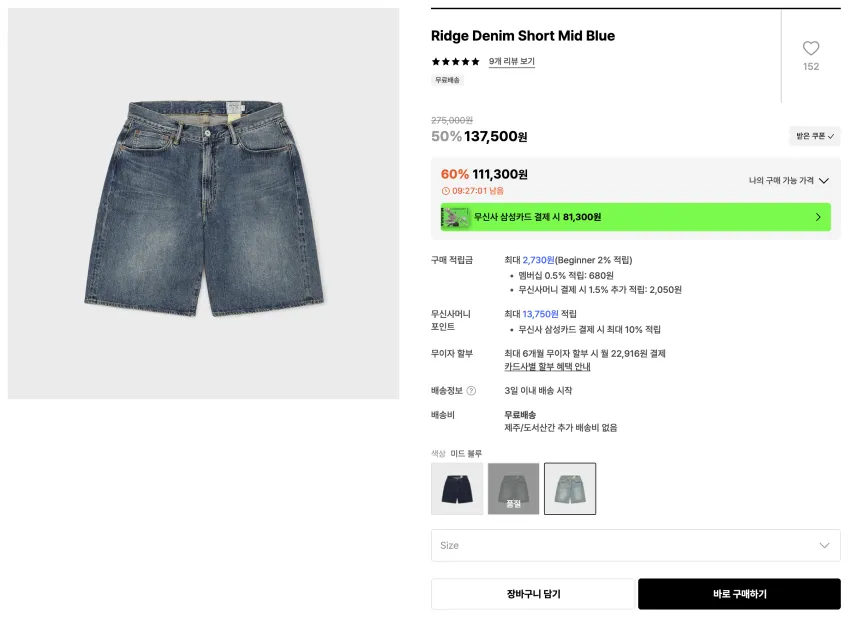Click the Samsung card thumbnail in green banner

coord(455,217)
